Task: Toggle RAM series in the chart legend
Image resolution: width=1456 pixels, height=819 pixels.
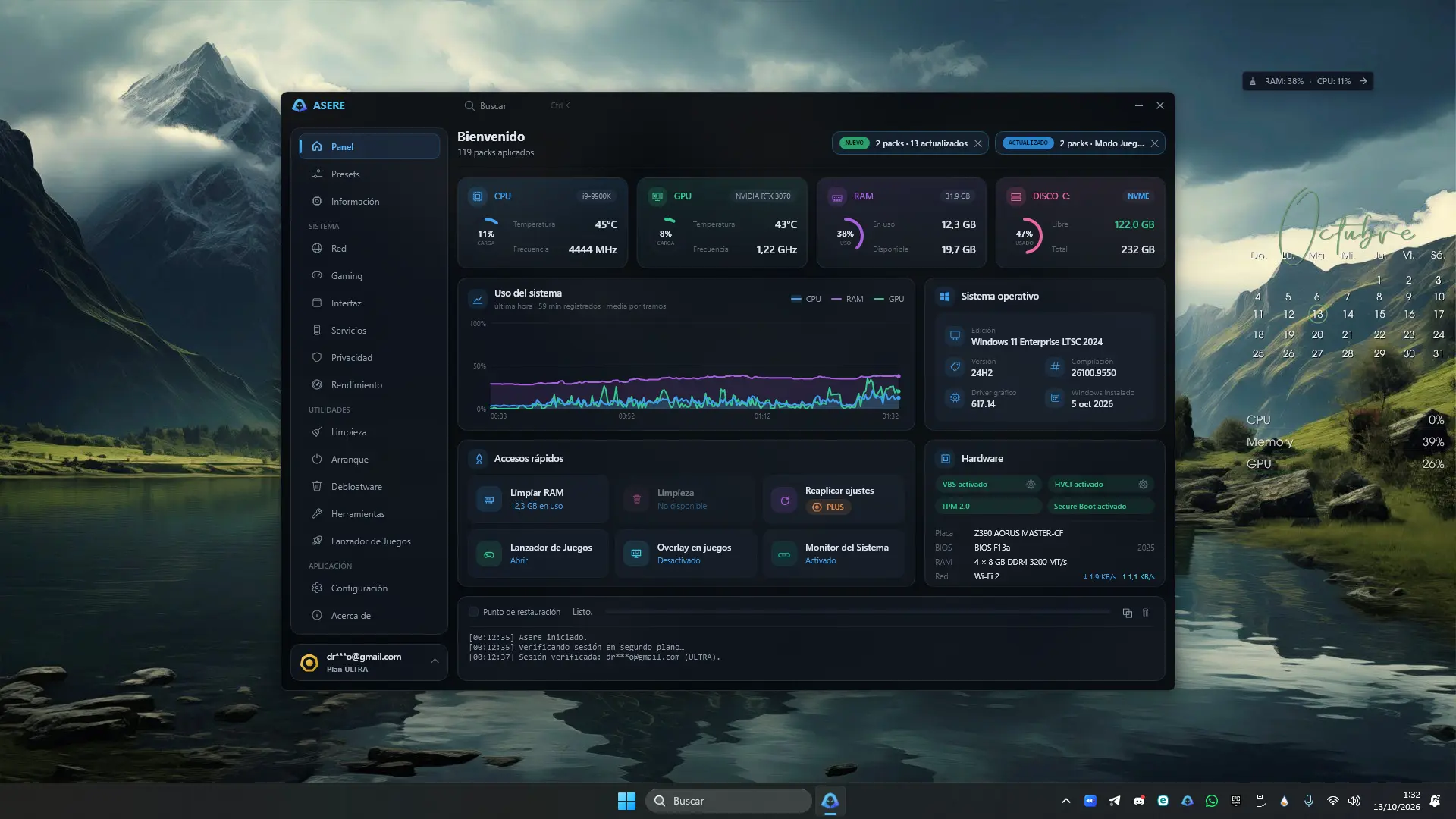Action: coord(847,299)
